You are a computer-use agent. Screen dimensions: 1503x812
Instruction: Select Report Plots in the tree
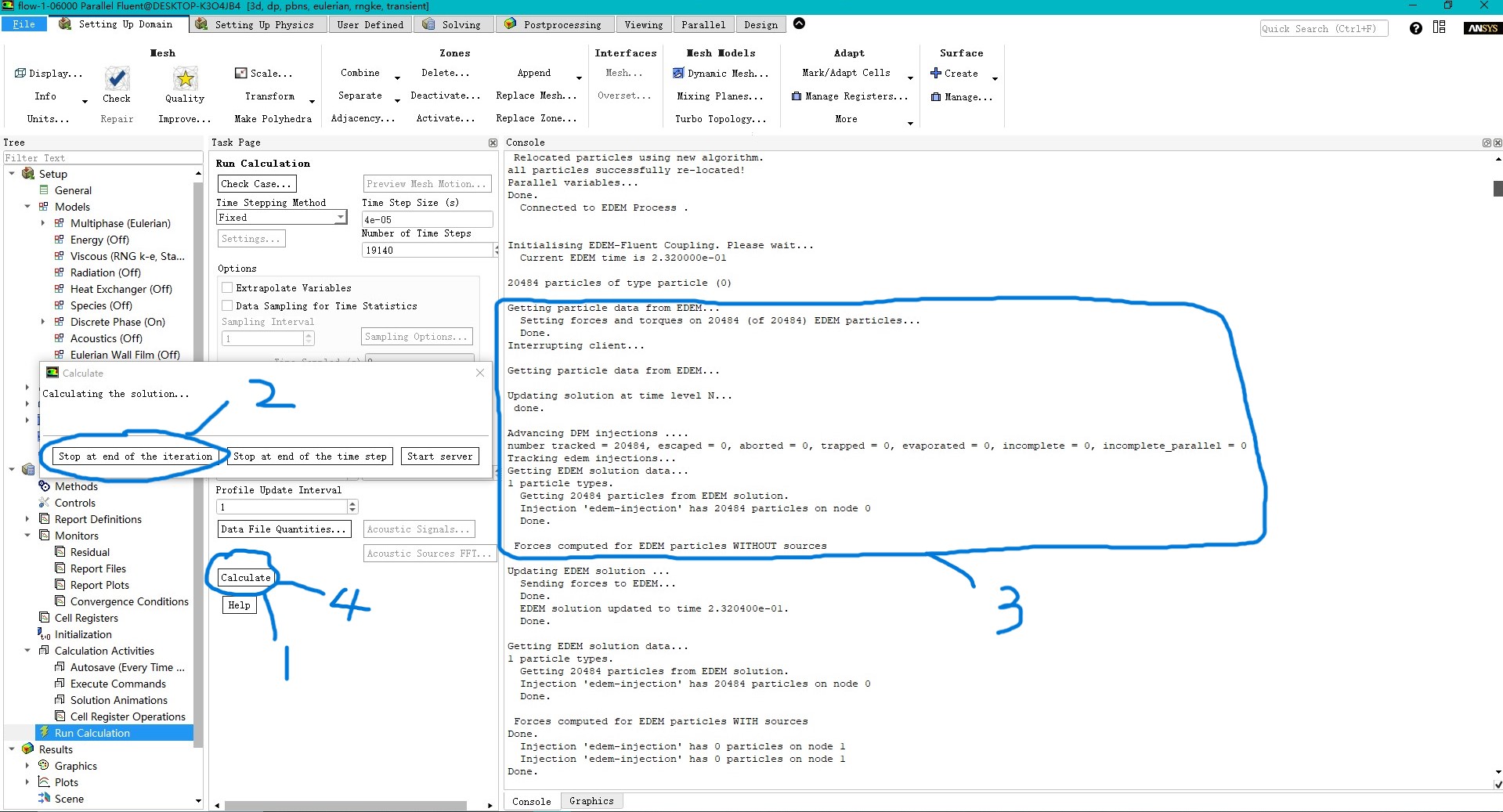click(99, 585)
